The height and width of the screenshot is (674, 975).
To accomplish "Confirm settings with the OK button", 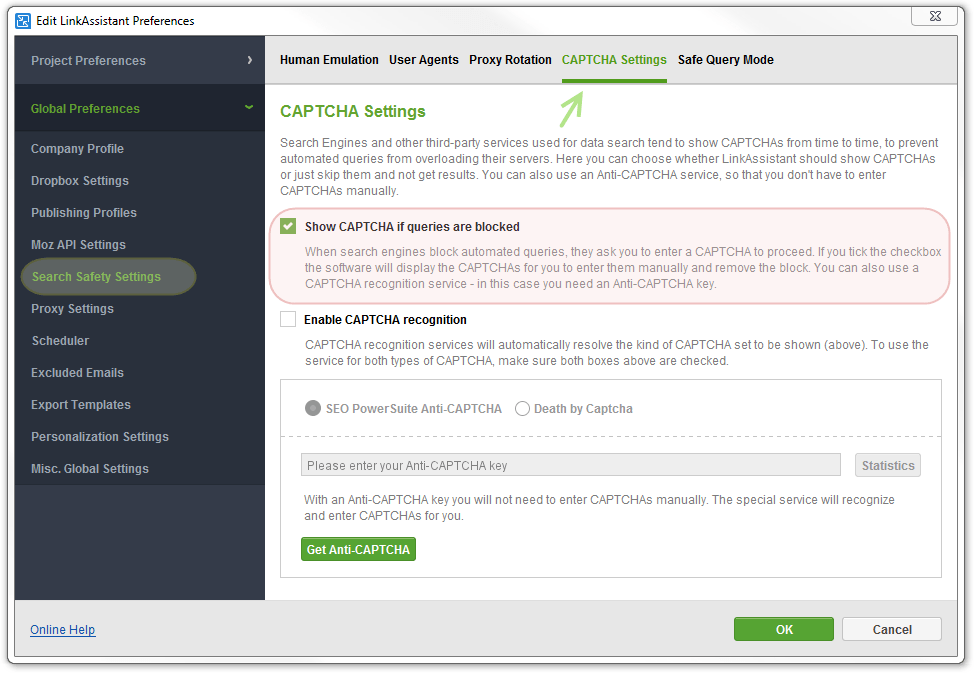I will (783, 629).
